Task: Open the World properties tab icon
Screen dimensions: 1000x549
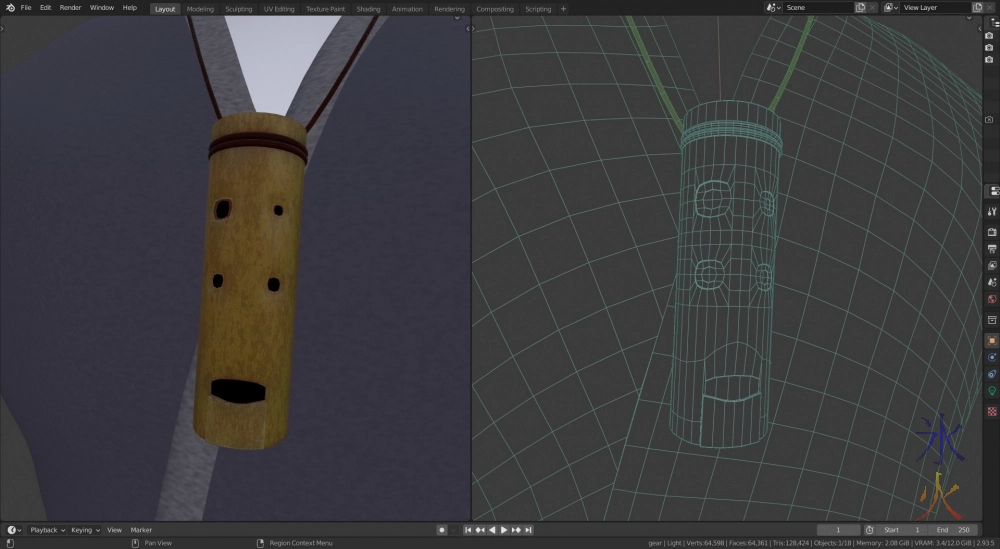Action: pyautogui.click(x=992, y=298)
